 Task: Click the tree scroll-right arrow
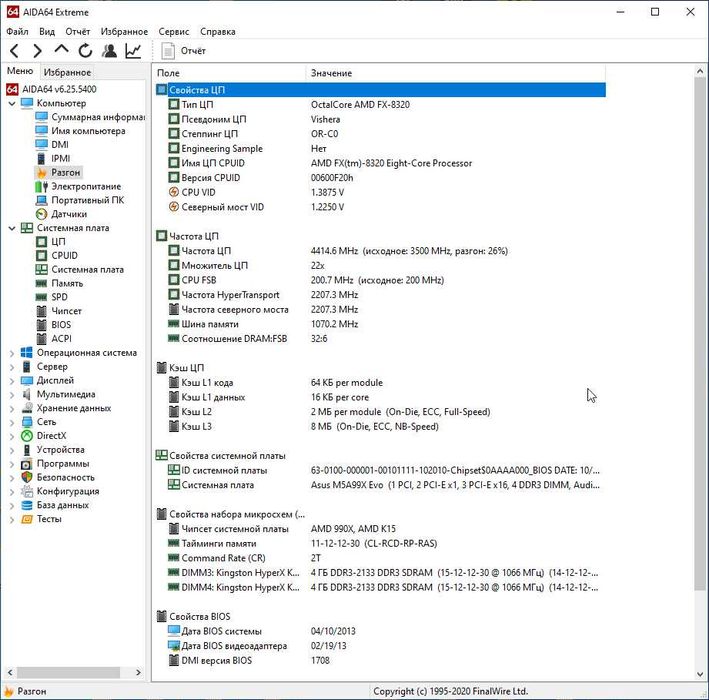click(x=138, y=672)
